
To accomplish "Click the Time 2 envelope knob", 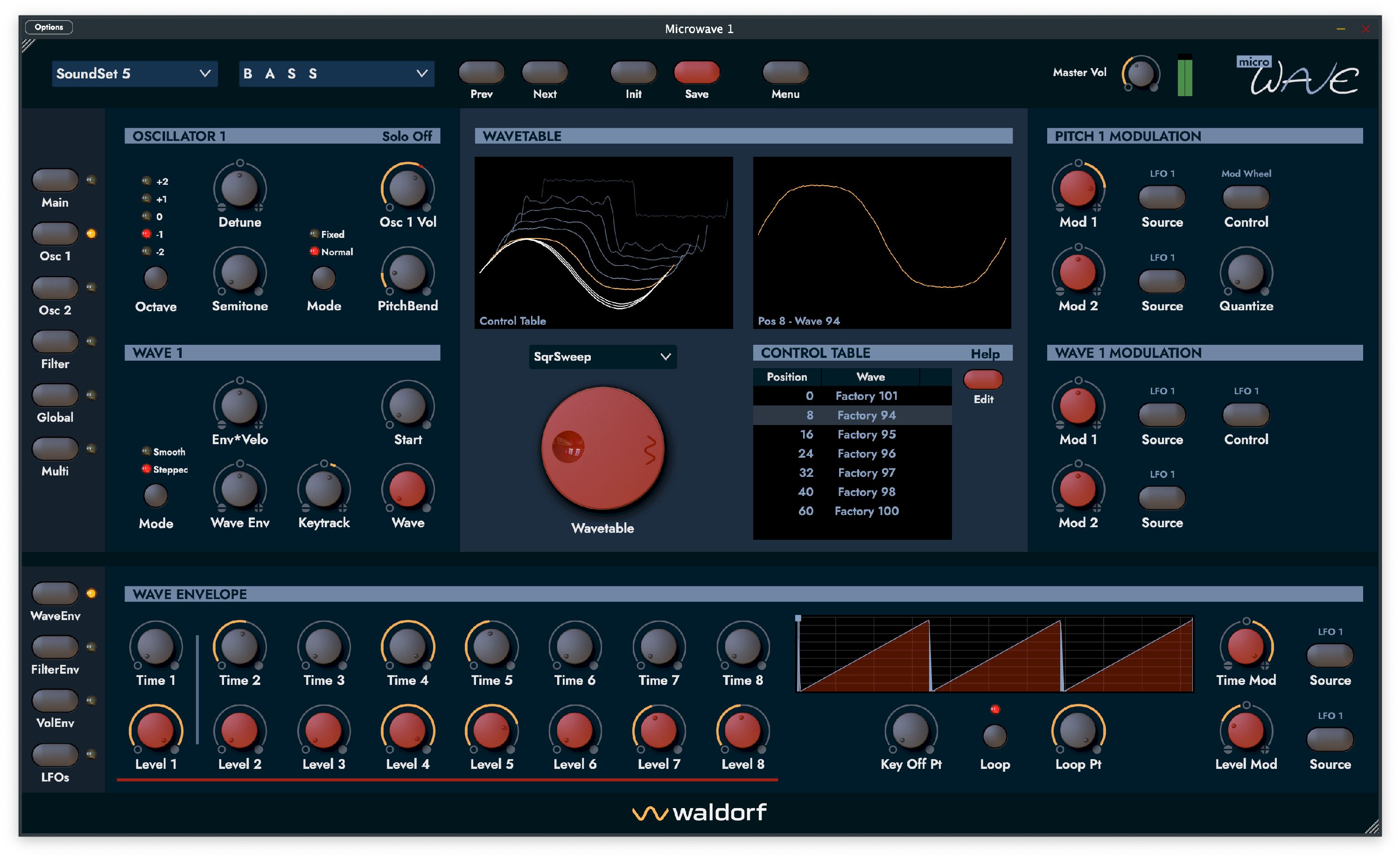I will 240,647.
